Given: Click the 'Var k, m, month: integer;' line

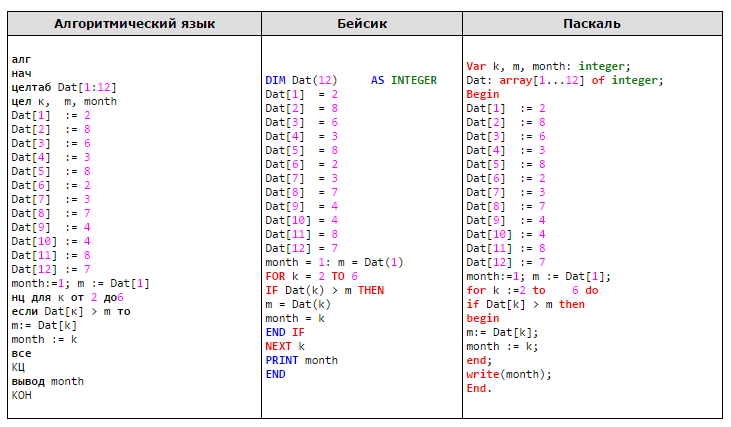Looking at the screenshot, I should pos(548,66).
